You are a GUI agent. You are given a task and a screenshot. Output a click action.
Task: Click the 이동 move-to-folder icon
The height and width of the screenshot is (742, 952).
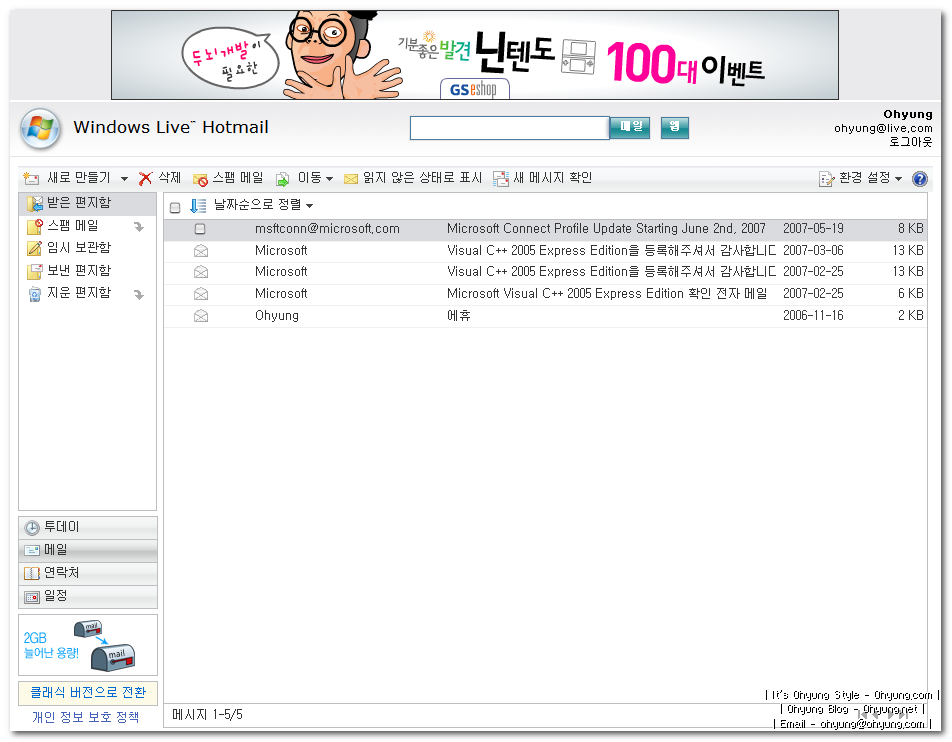coord(282,179)
